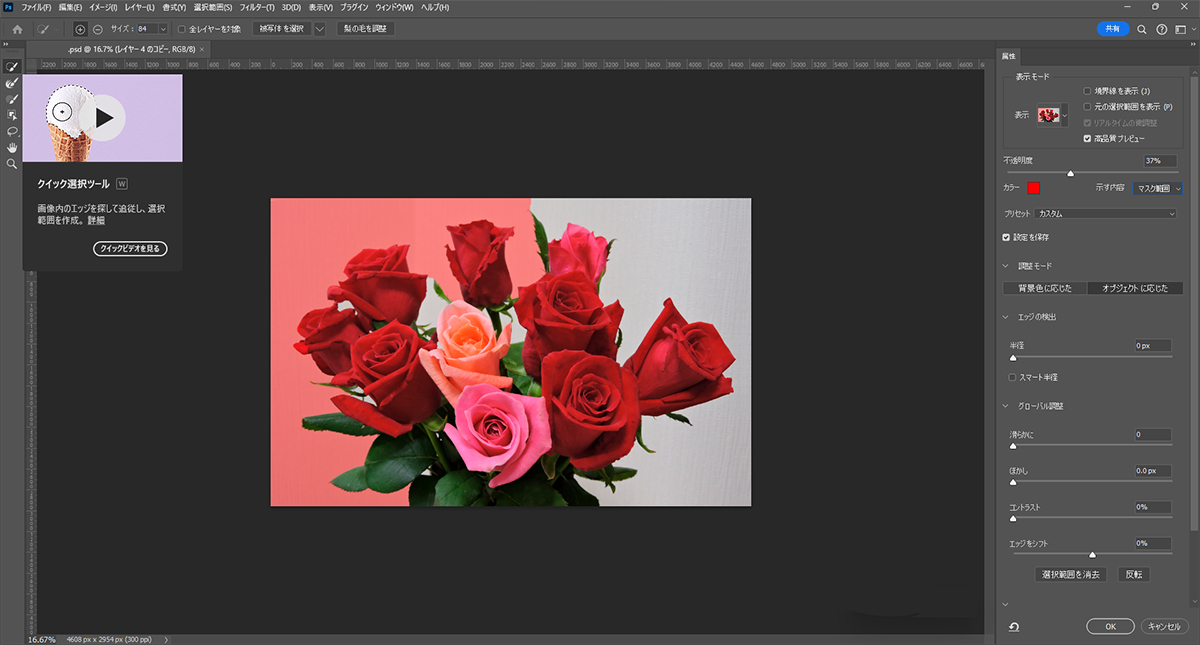Select the Refine Edge Brush tool

point(12,83)
